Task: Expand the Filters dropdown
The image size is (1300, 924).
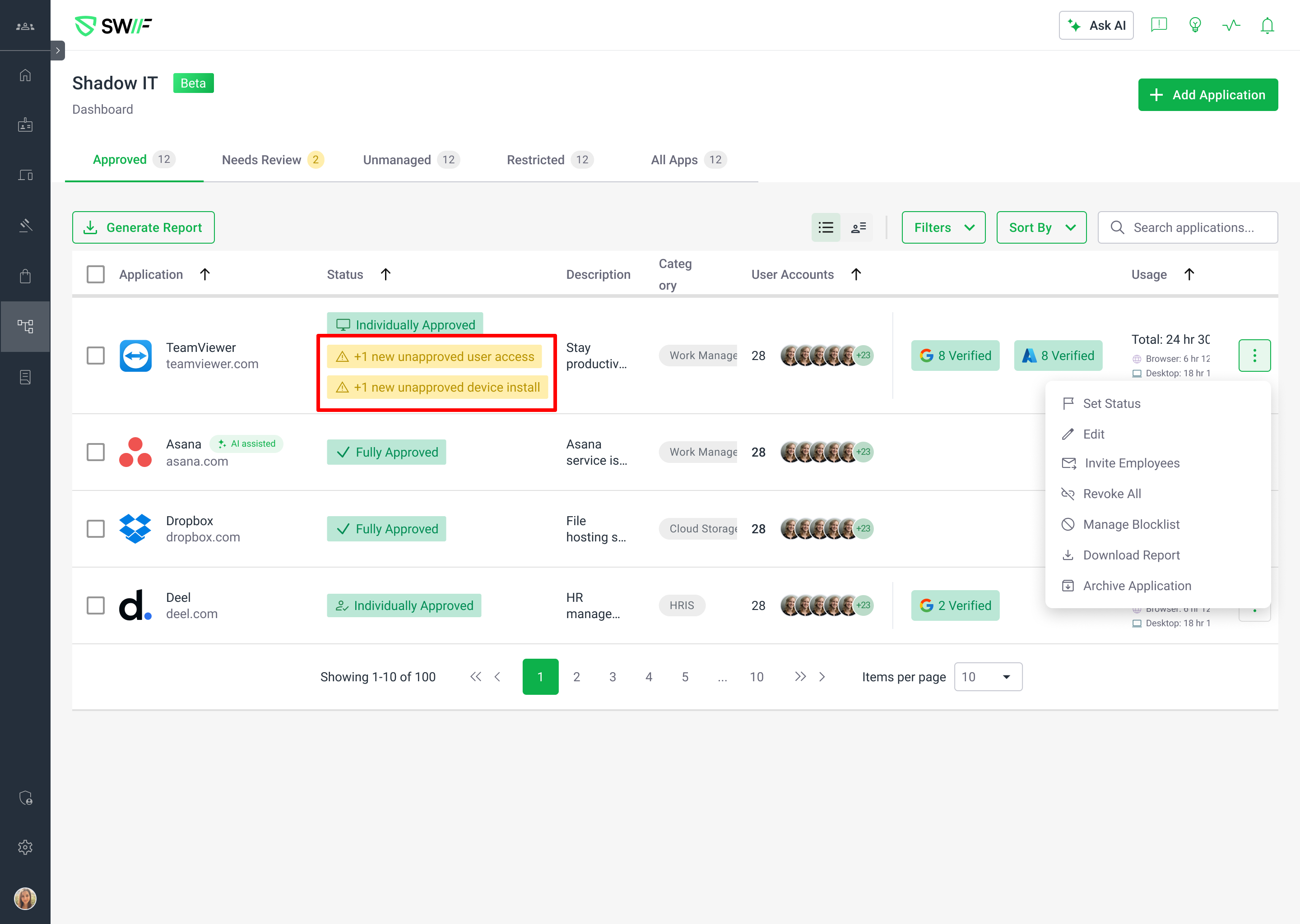Action: [x=943, y=227]
